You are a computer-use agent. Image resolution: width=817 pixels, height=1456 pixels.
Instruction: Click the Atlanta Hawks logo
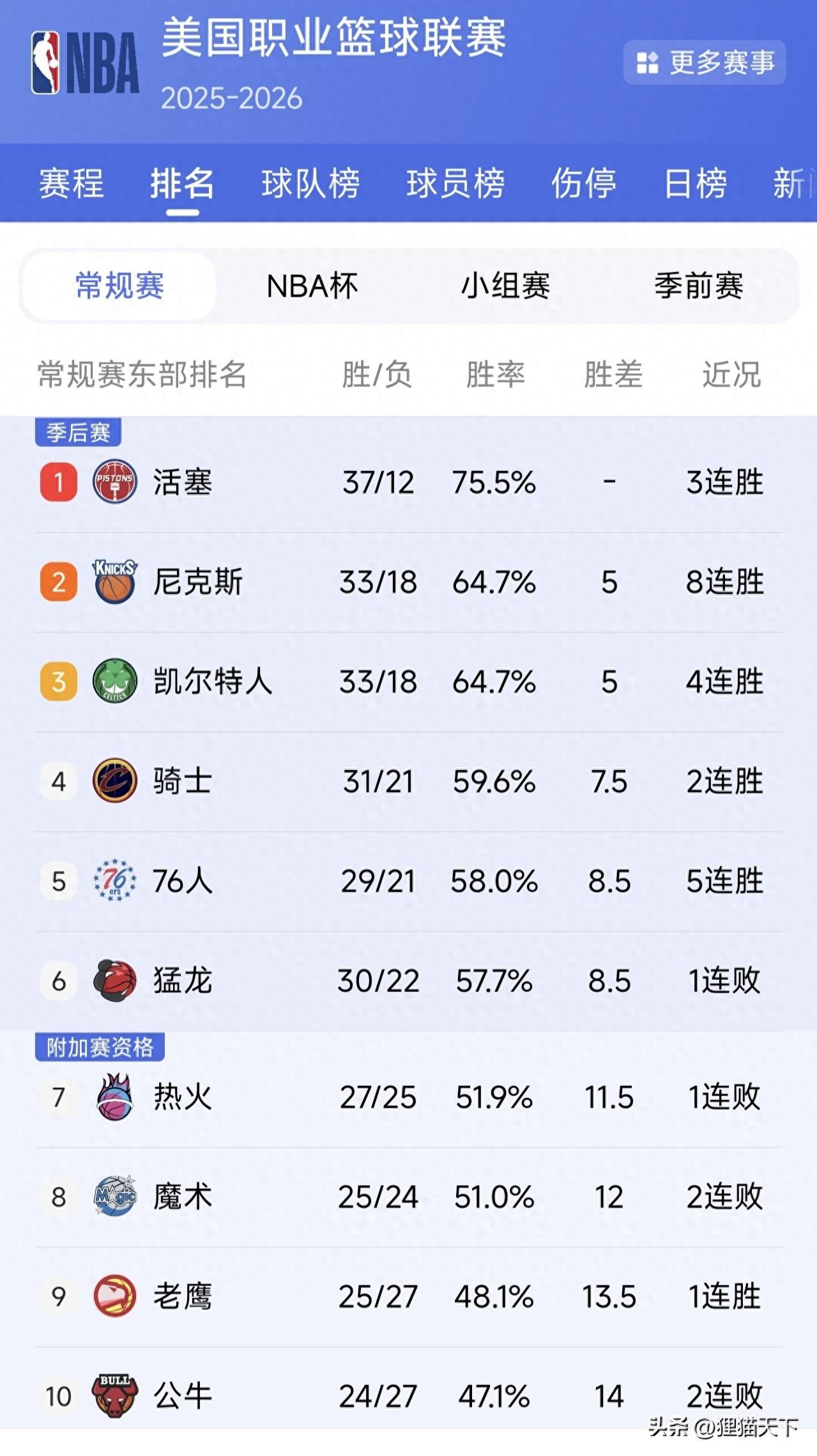tap(115, 1296)
